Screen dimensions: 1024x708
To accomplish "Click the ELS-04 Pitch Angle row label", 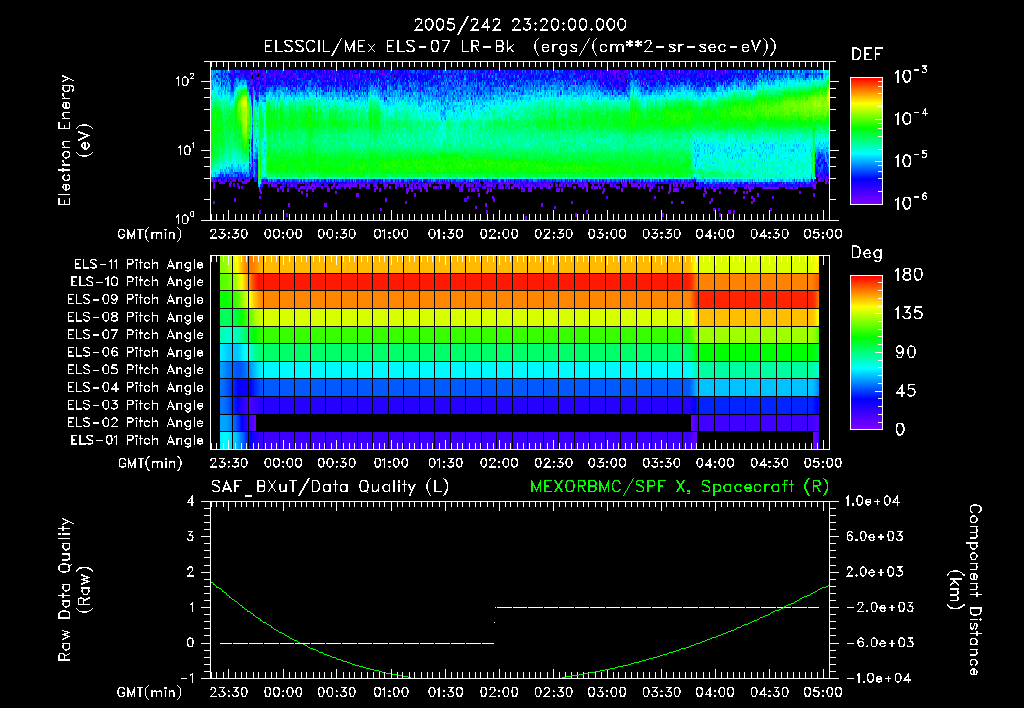I will point(136,387).
